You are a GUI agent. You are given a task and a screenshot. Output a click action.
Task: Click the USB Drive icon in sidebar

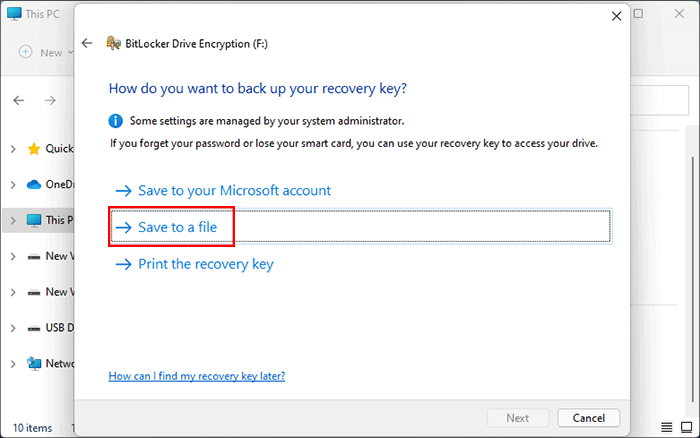coord(35,327)
